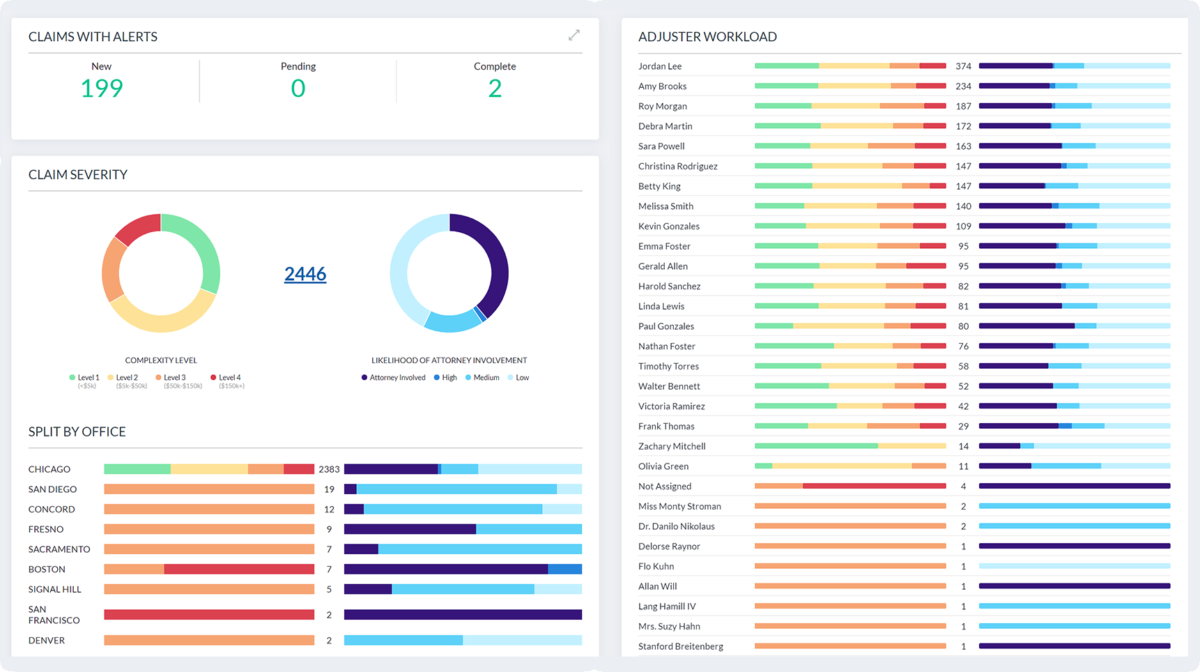This screenshot has width=1200, height=672.
Task: Click dark purple segment of attorney donut
Action: 492,258
